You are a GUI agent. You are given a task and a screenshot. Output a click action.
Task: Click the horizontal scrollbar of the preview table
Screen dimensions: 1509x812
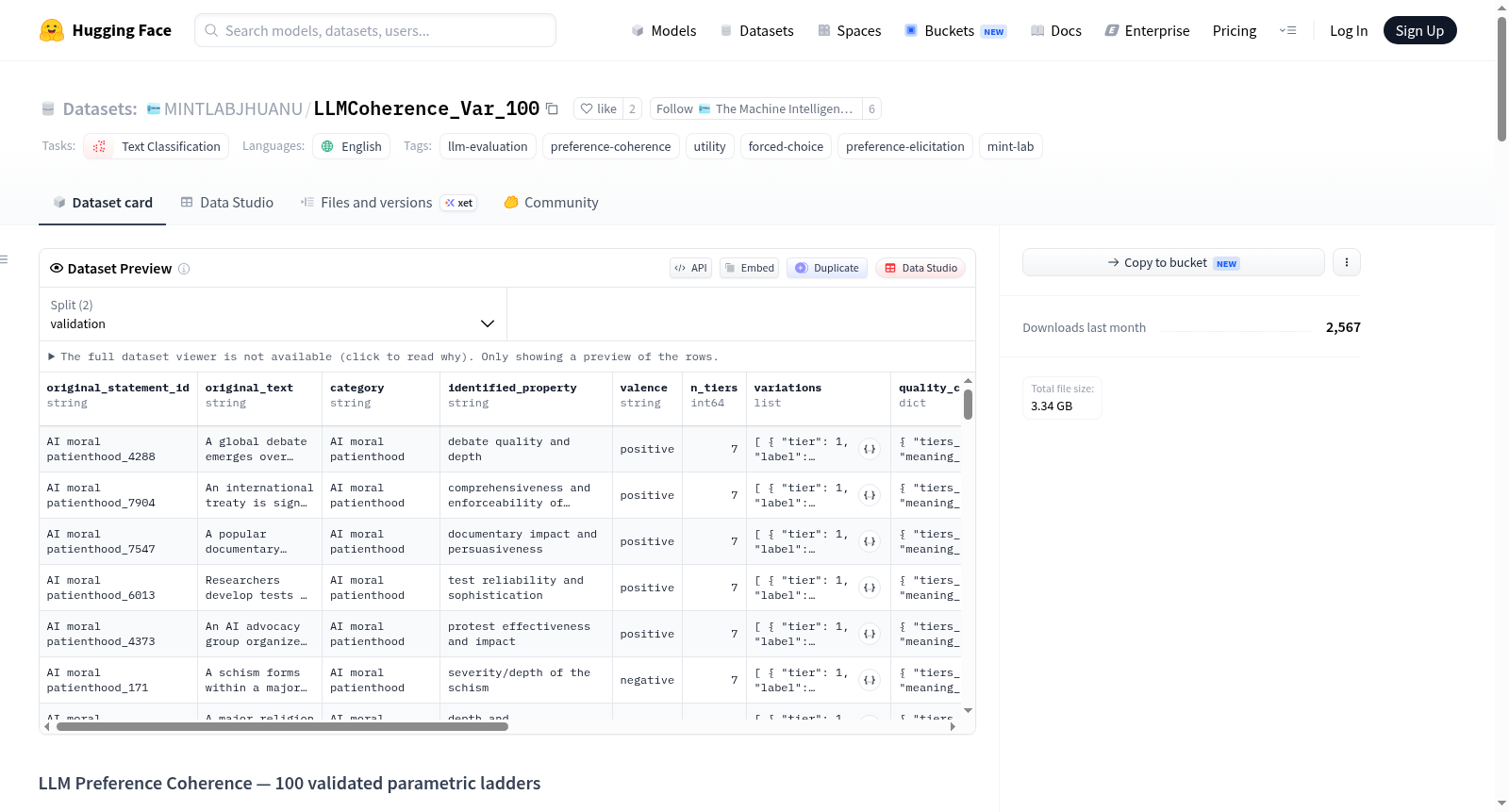click(x=283, y=726)
